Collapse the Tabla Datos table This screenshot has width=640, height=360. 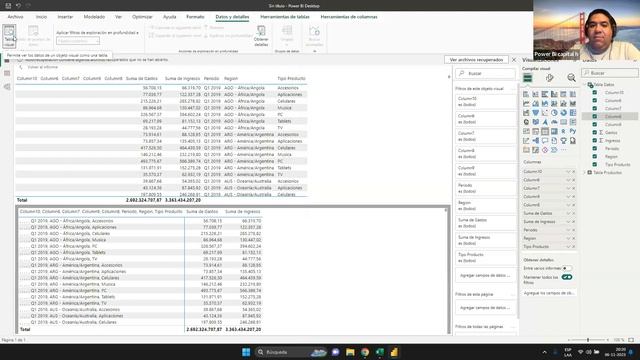coord(585,84)
